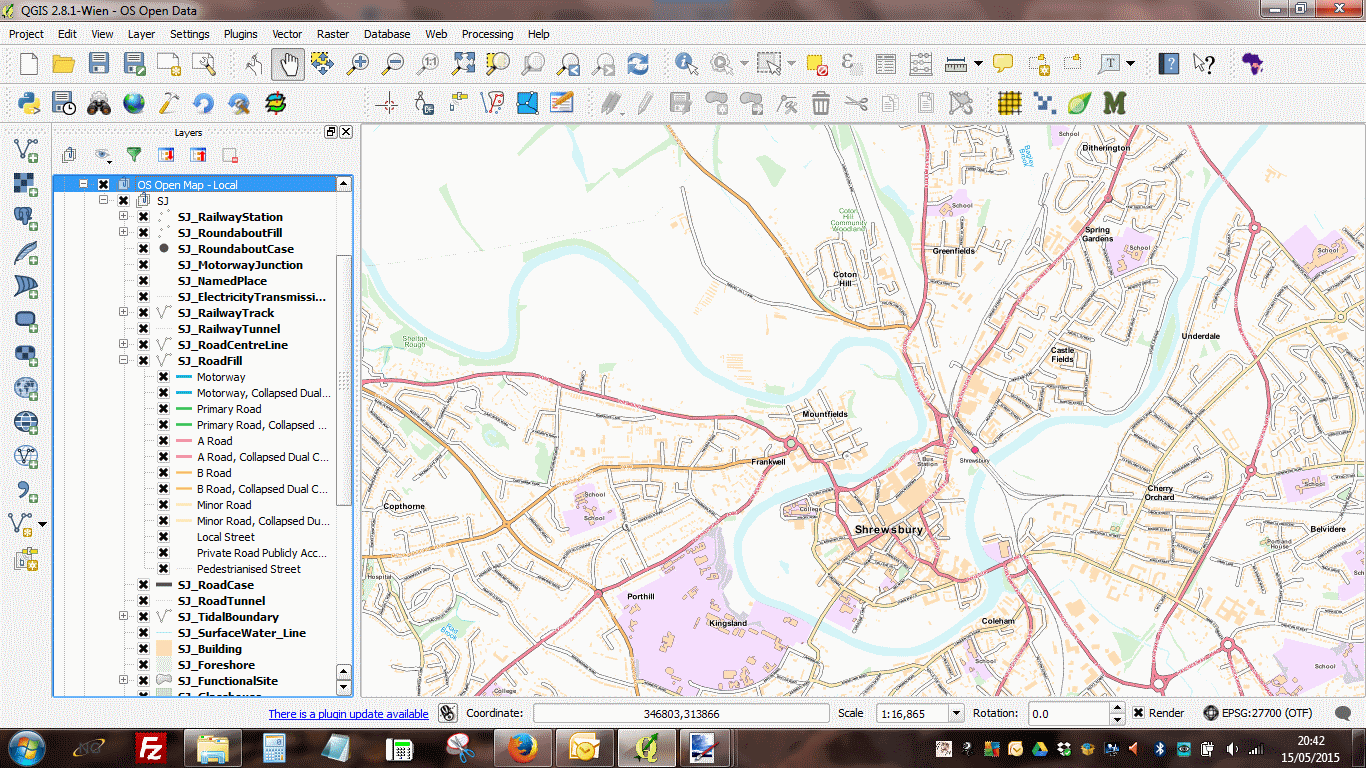Activate the Zoom In tool
Screen dimensions: 1366x768
pos(358,64)
